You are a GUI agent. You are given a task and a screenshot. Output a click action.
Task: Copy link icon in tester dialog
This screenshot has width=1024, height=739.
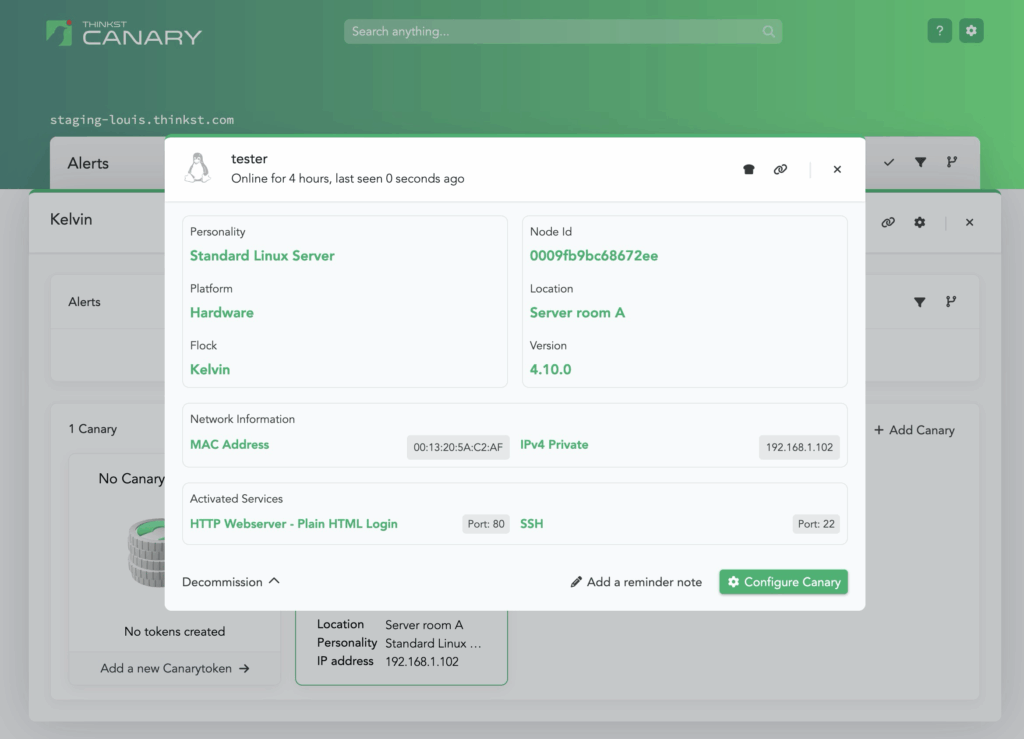tap(780, 169)
